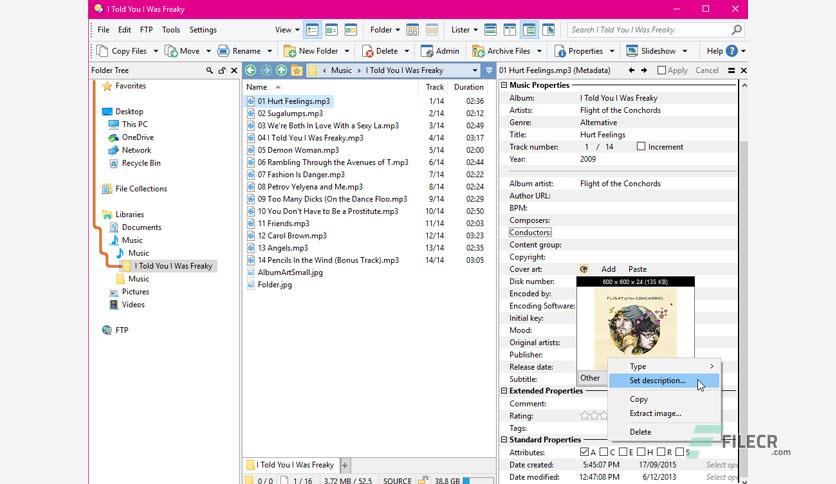Sort by the Duration column header
This screenshot has width=836, height=484.
[469, 87]
